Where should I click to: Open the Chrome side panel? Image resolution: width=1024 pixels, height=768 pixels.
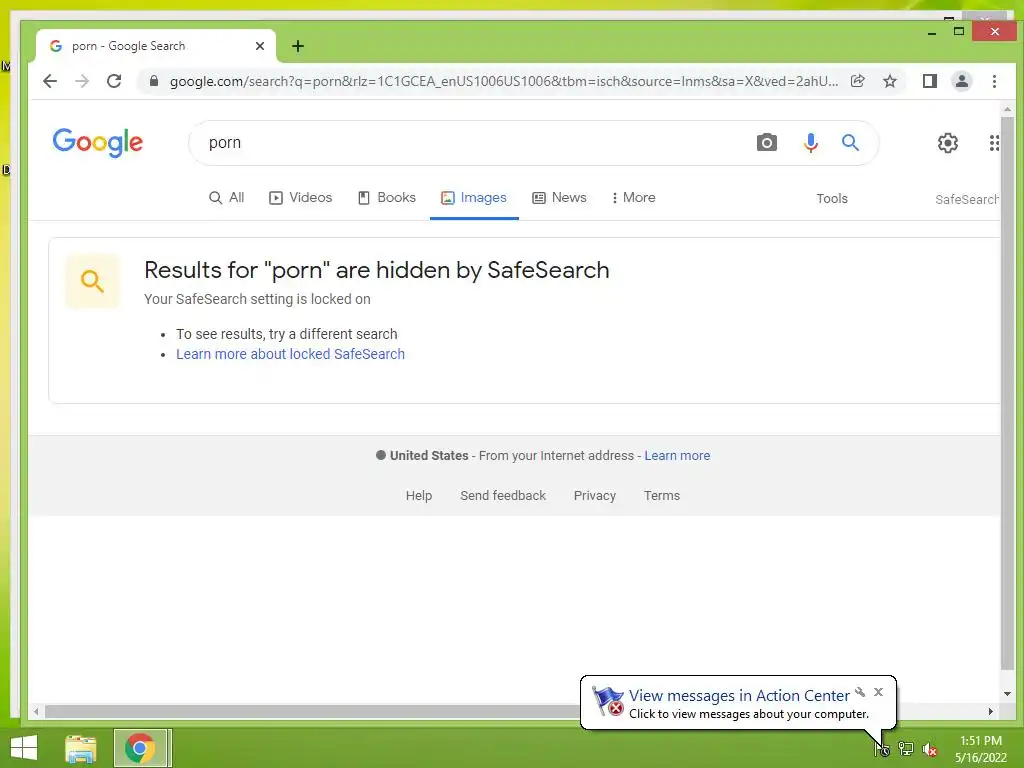click(929, 81)
